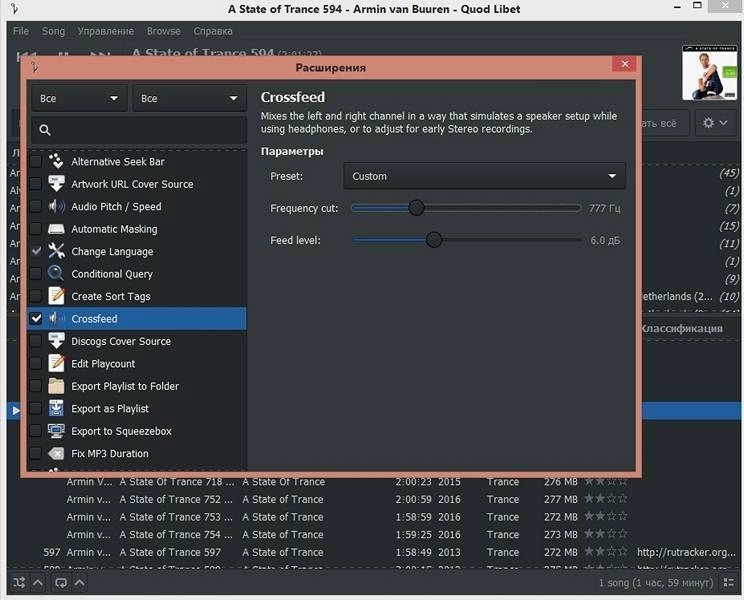Enable Export to Squeezebox checkbox
This screenshot has height=600, width=744.
click(36, 431)
